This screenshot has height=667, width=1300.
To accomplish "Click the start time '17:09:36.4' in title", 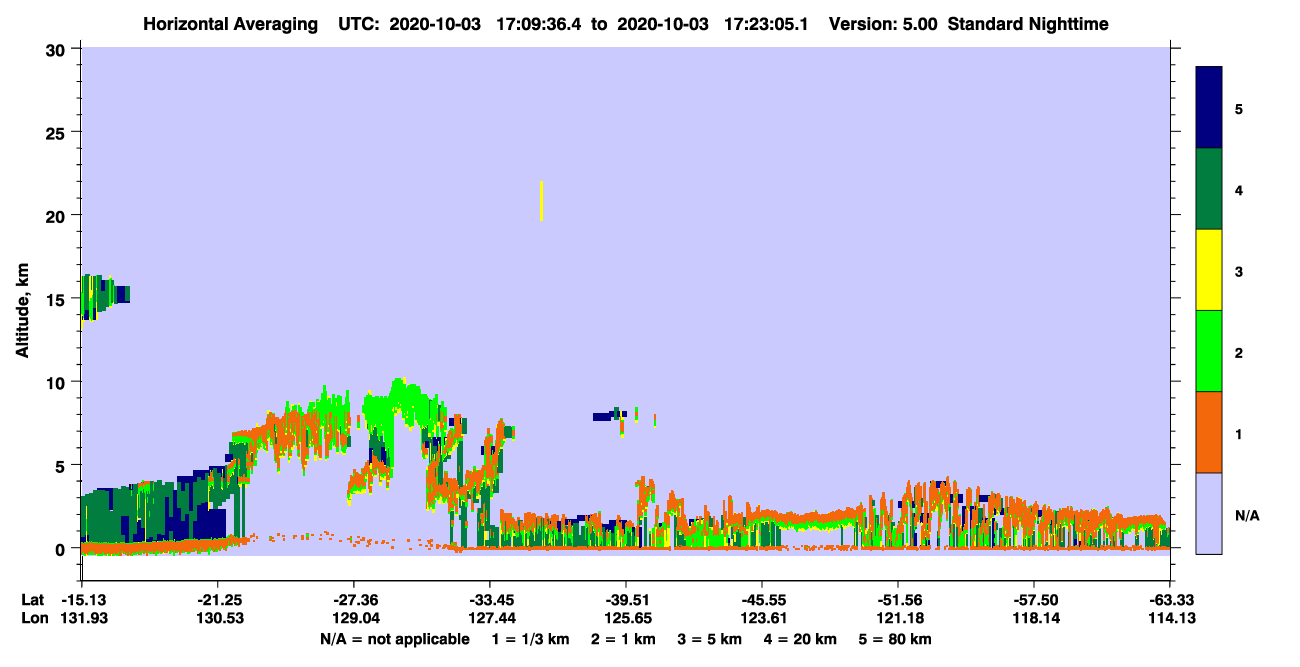I will coord(542,24).
